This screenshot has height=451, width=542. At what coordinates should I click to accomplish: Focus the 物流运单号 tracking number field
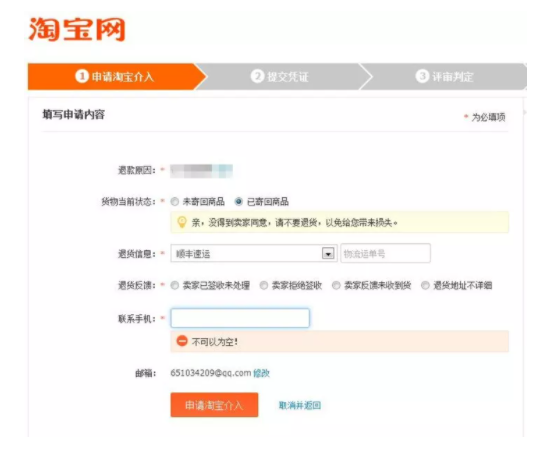[385, 254]
